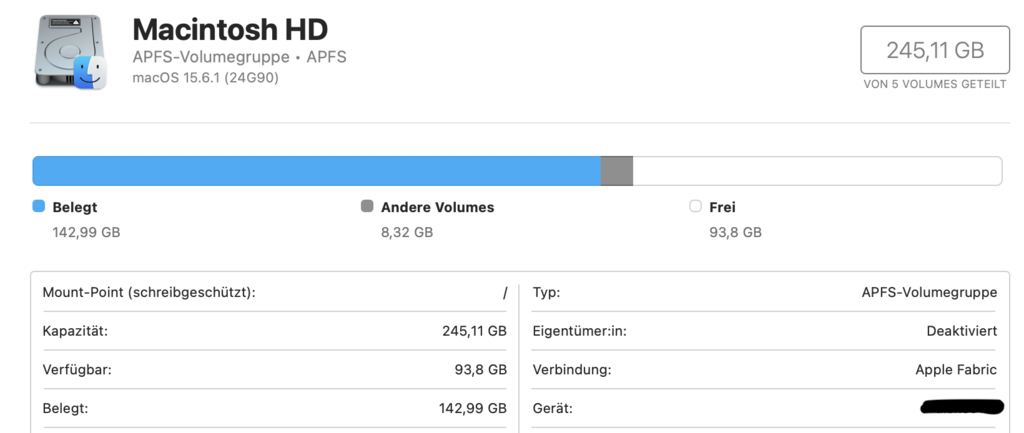Click the white Frei legend square

coord(695,207)
